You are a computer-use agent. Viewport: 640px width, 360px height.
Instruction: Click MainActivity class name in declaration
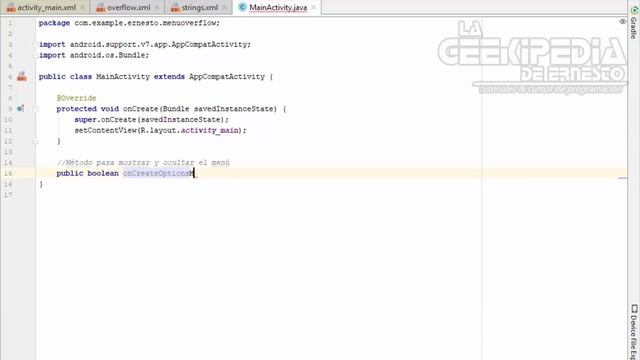pos(122,76)
